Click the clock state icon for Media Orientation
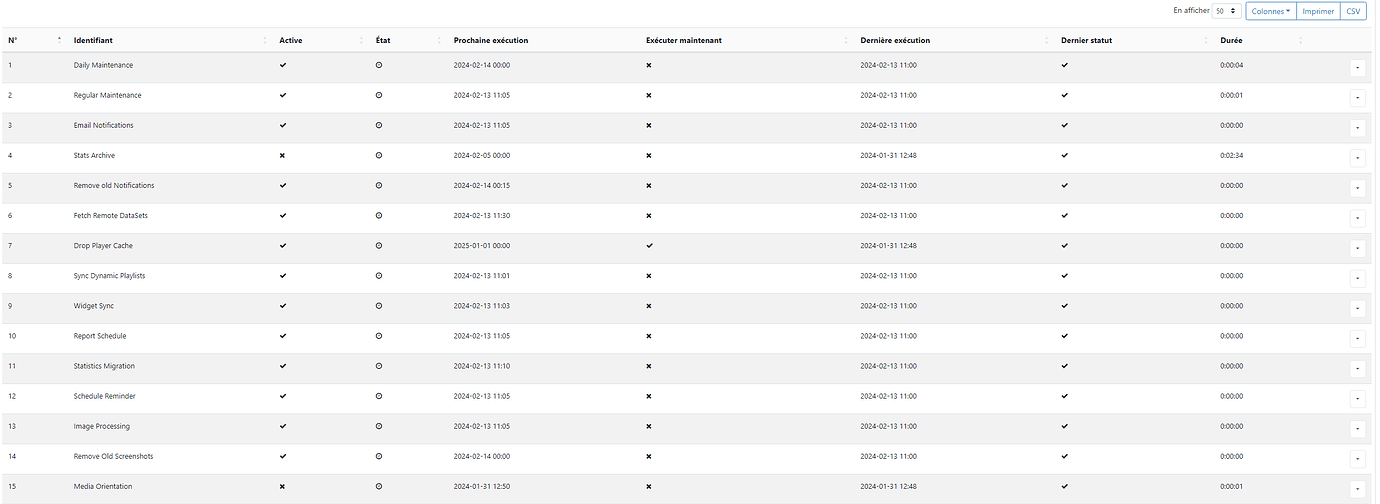 tap(379, 486)
